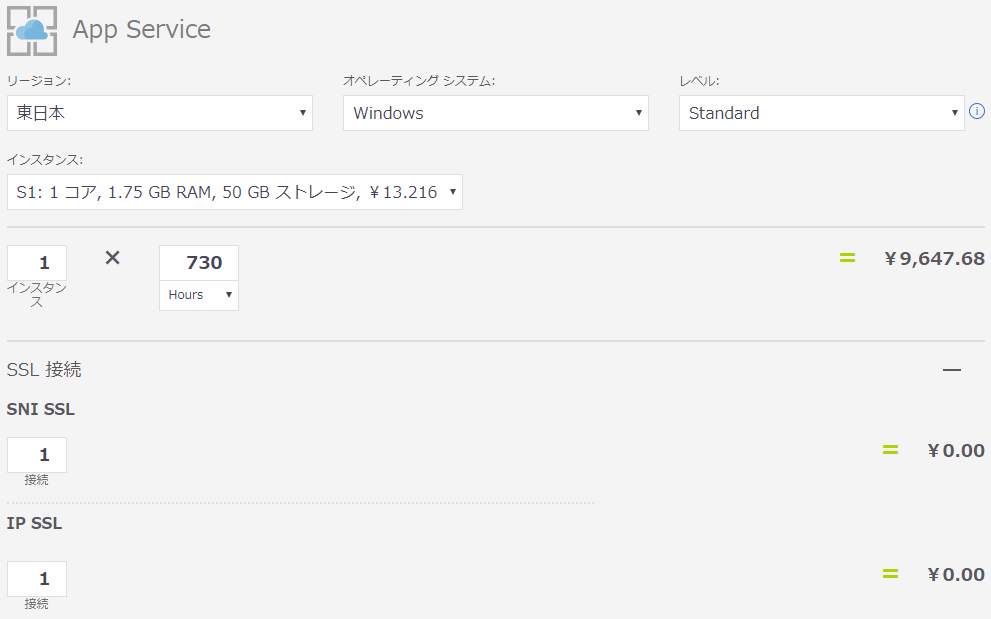The width and height of the screenshot is (991, 619).
Task: Open the インスタンス dropdown showing S1 tier
Action: [236, 192]
